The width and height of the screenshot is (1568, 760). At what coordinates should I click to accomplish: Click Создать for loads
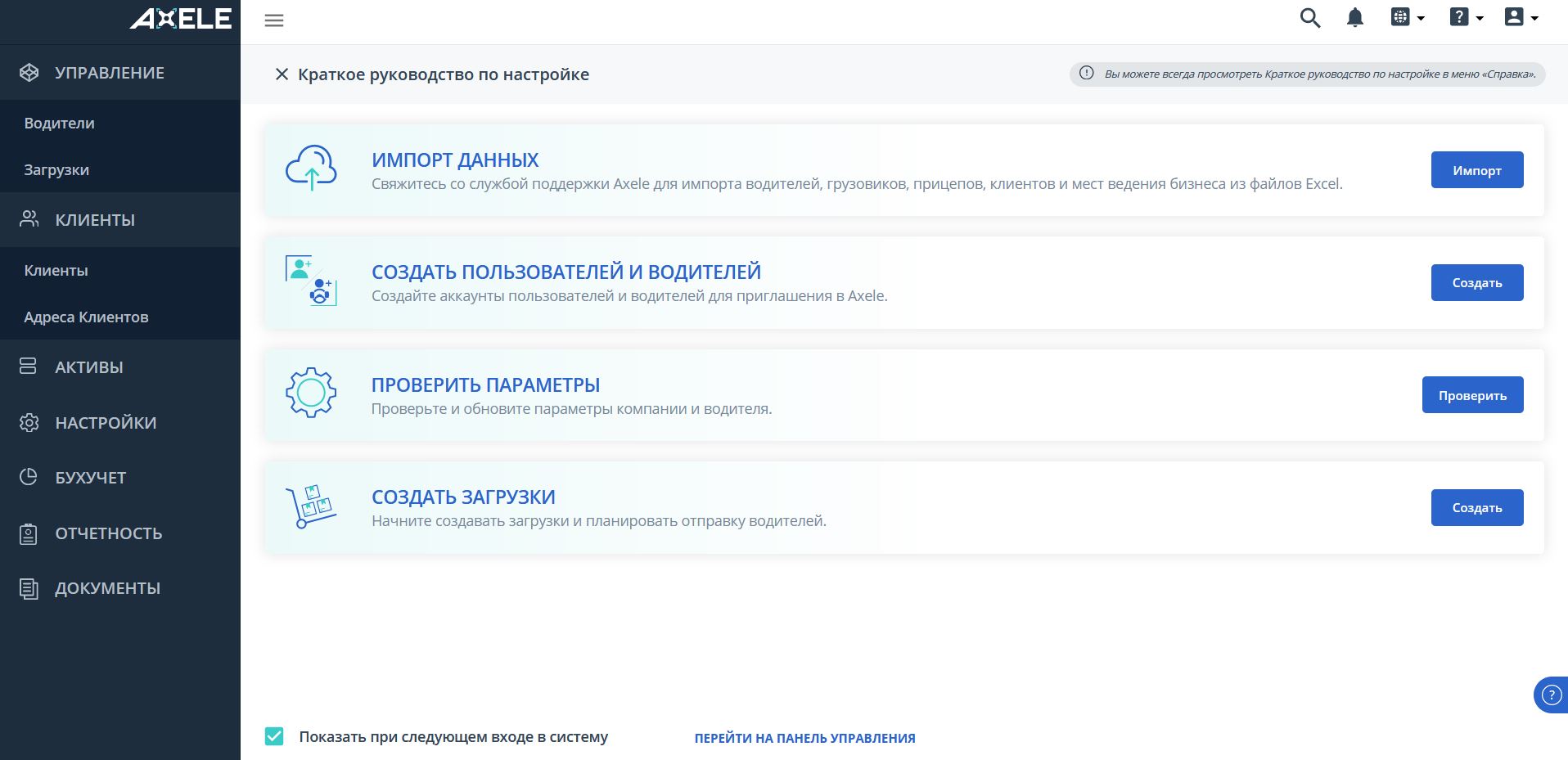(1477, 507)
